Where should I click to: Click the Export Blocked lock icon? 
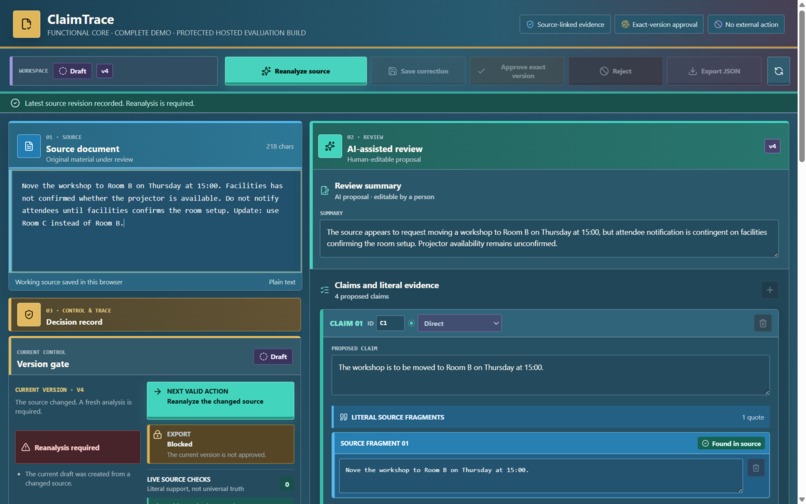coord(158,435)
